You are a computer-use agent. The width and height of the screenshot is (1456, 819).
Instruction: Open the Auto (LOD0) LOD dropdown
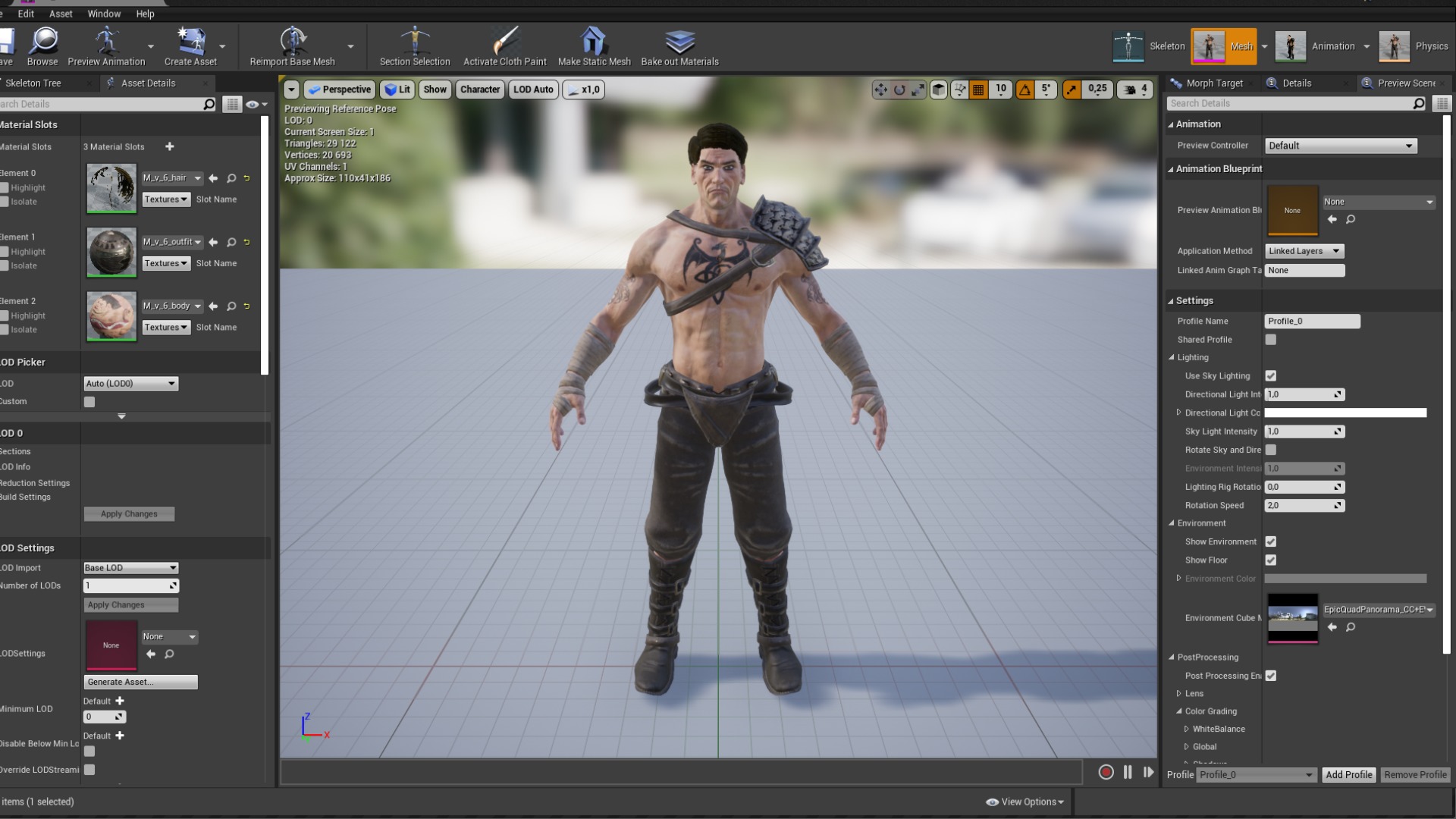(130, 384)
